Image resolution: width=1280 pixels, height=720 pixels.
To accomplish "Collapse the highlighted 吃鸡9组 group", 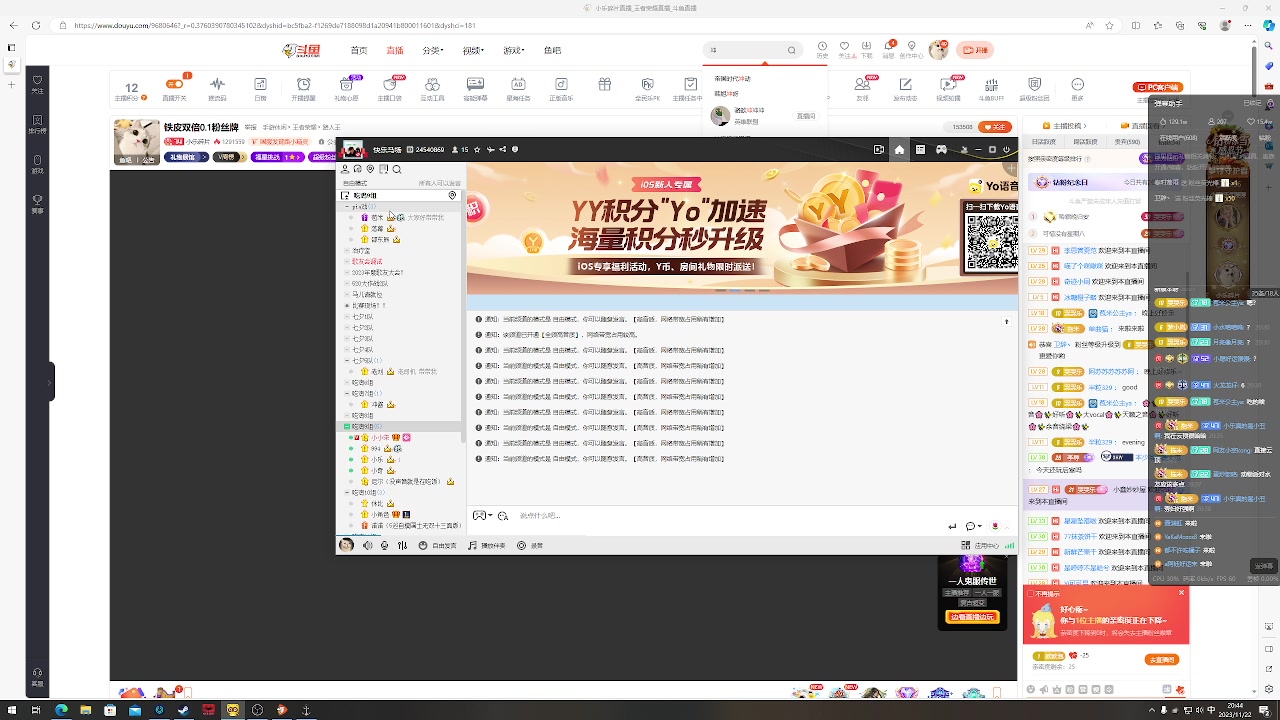I will (347, 427).
